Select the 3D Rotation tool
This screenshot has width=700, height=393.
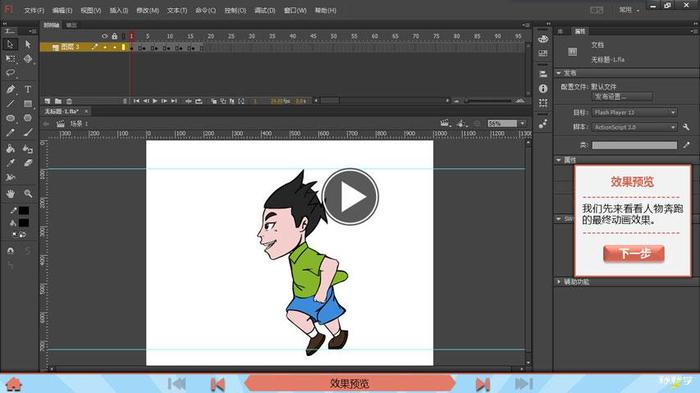point(28,59)
